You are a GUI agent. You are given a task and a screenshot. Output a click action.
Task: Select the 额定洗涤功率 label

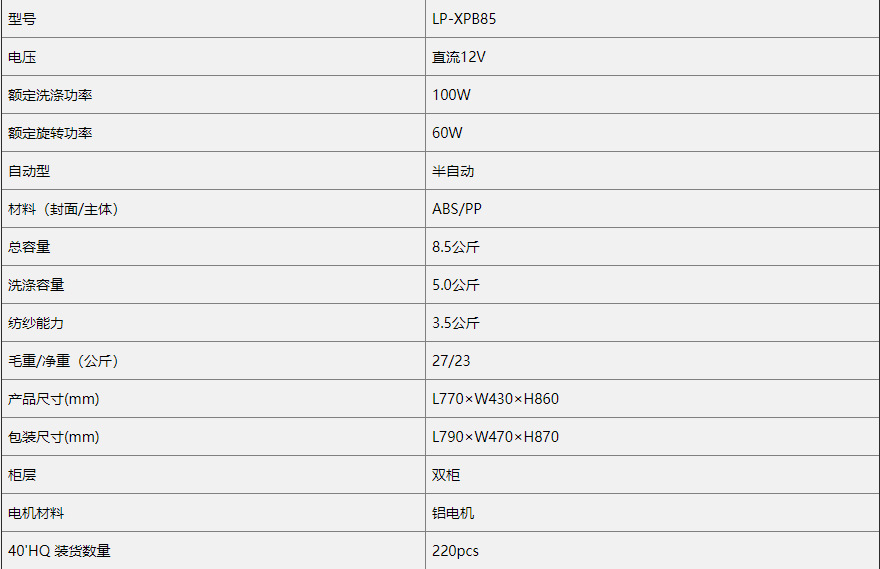tap(50, 95)
